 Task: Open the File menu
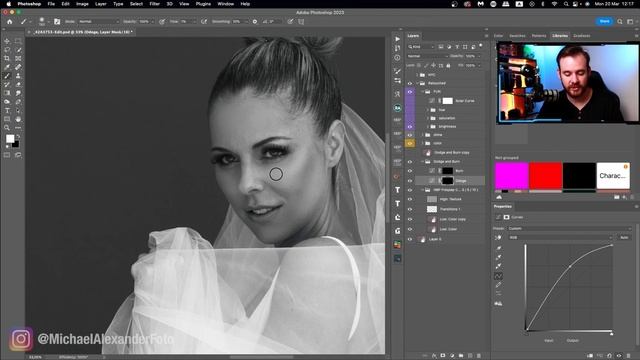pos(51,4)
